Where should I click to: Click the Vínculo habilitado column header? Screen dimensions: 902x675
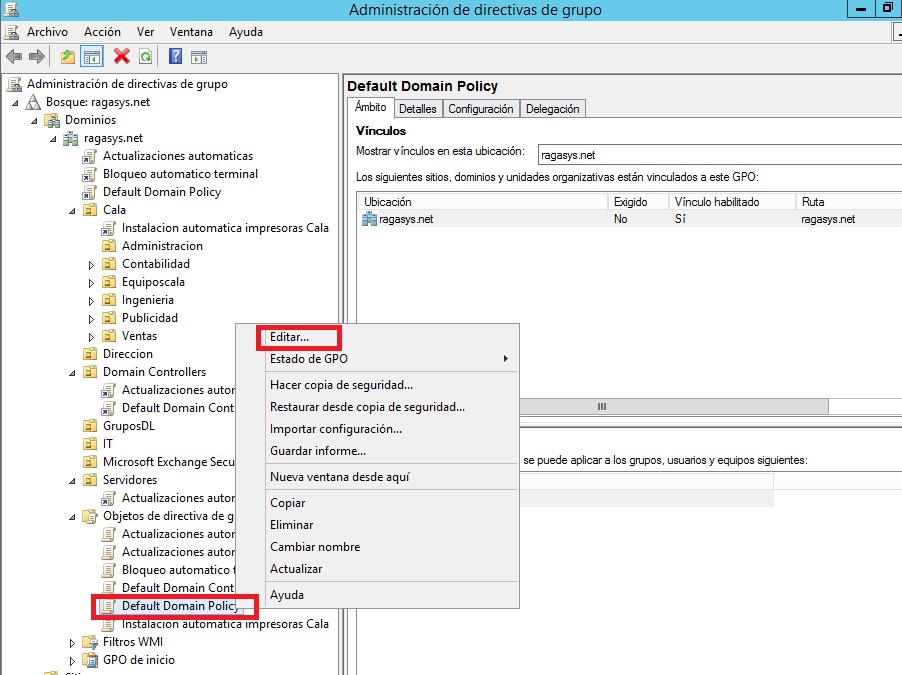tap(732, 202)
